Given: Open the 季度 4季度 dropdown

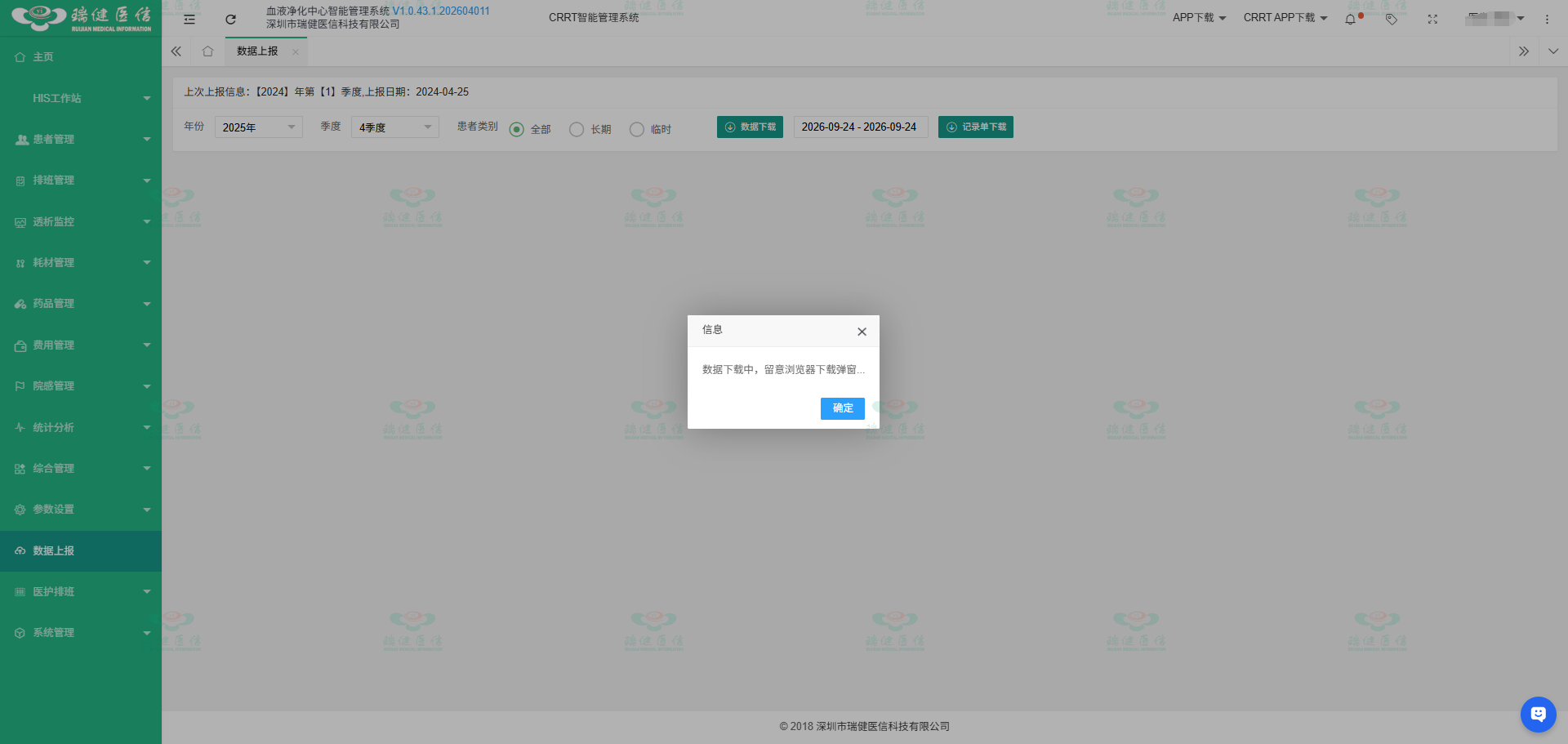Looking at the screenshot, I should pos(395,127).
